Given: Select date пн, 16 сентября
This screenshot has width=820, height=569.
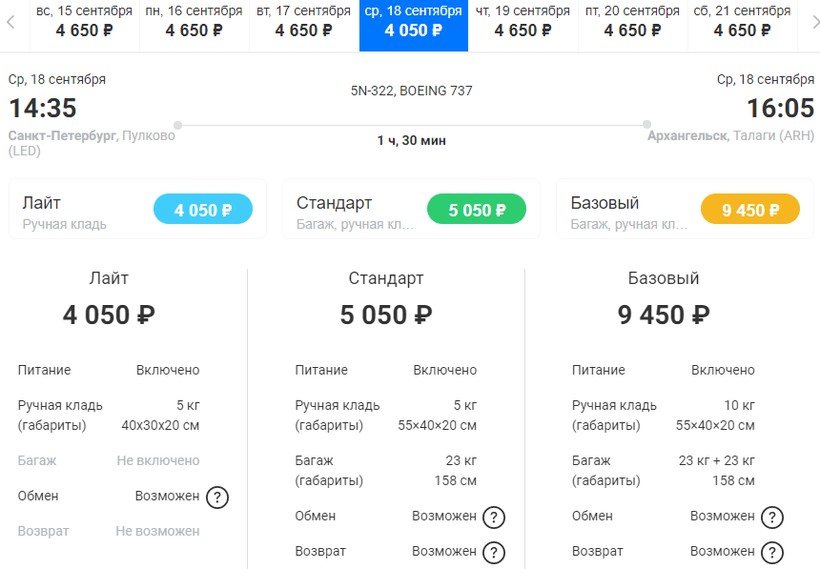Looking at the screenshot, I should click(x=194, y=22).
